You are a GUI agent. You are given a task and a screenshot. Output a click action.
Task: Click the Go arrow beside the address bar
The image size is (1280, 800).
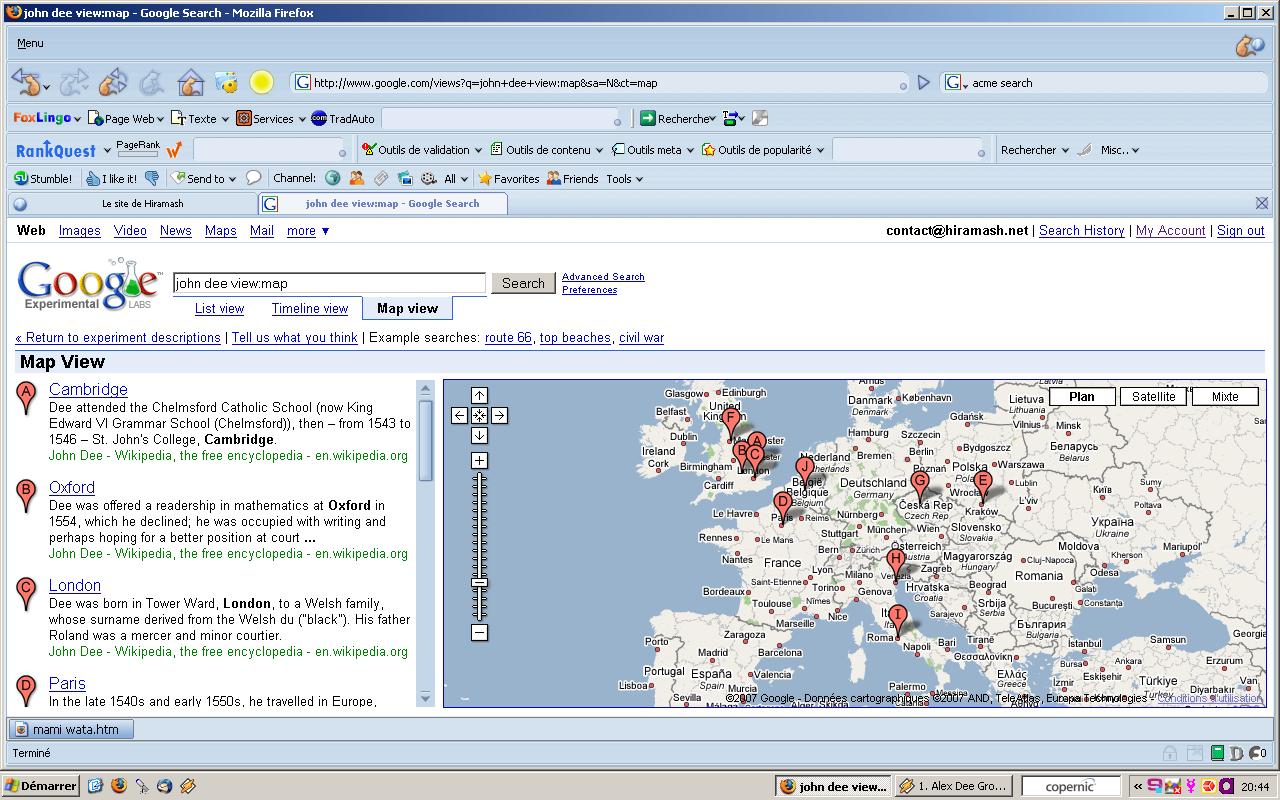924,83
